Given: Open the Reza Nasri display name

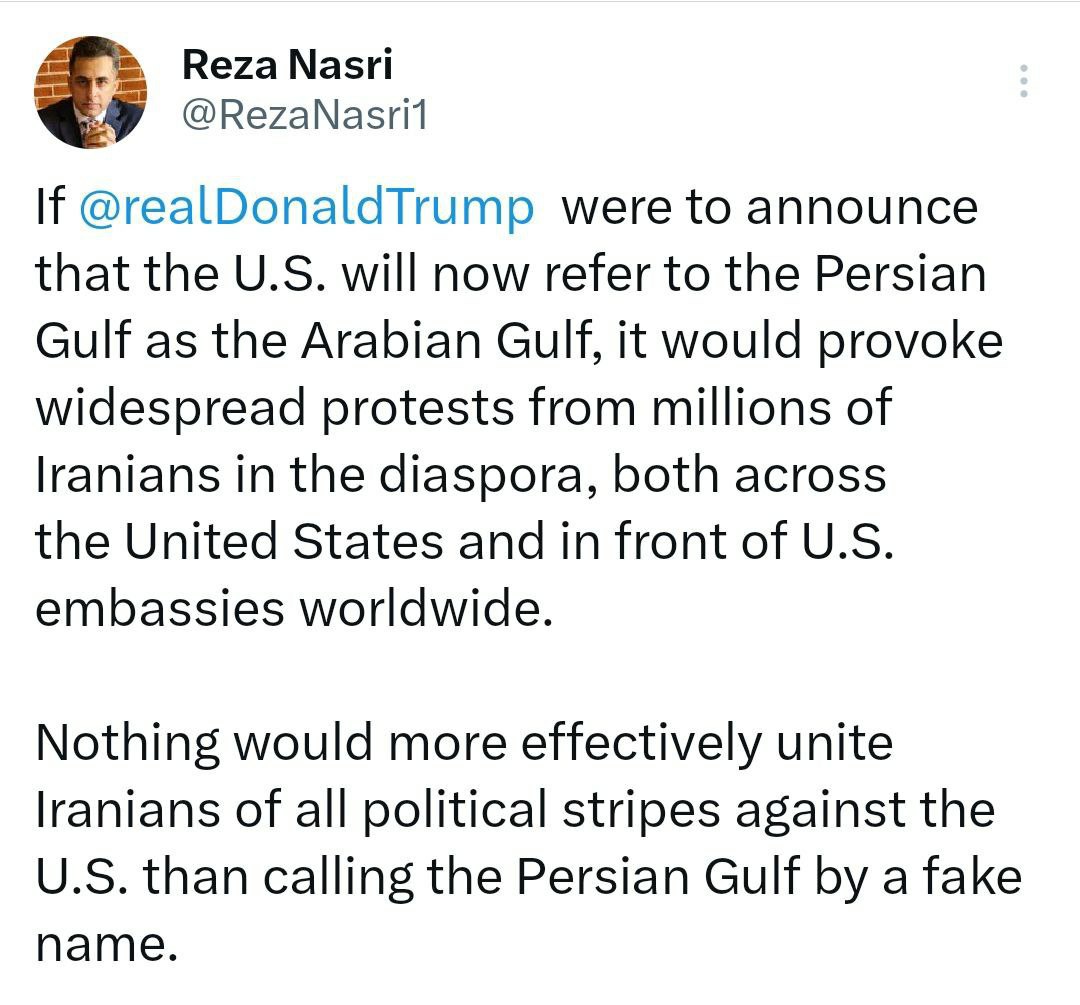Looking at the screenshot, I should 287,64.
